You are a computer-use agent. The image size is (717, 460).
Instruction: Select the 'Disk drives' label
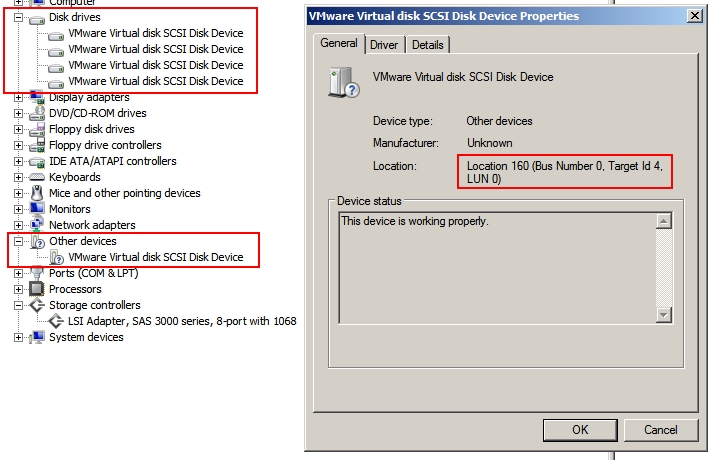coord(75,17)
